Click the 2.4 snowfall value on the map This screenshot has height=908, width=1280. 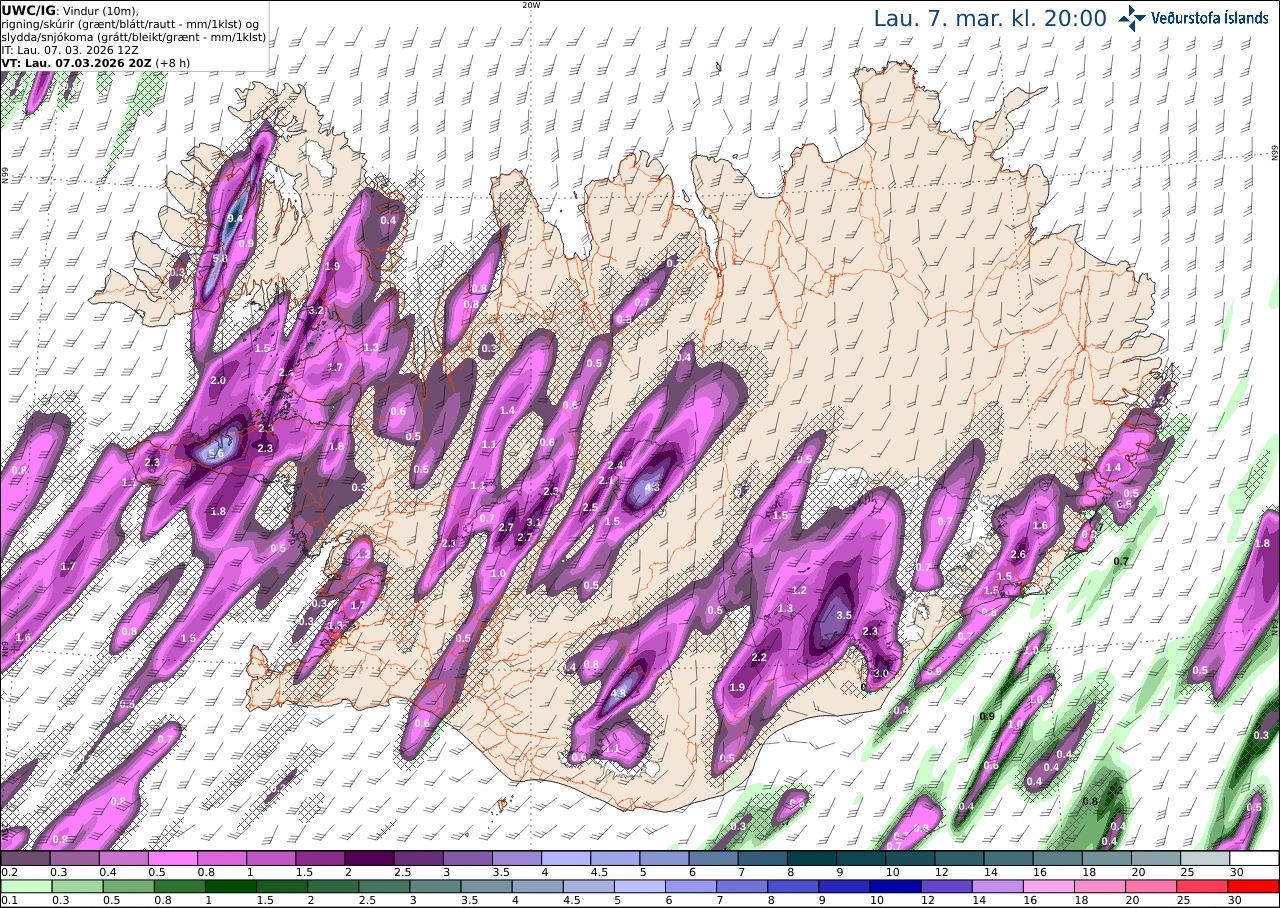coord(615,466)
